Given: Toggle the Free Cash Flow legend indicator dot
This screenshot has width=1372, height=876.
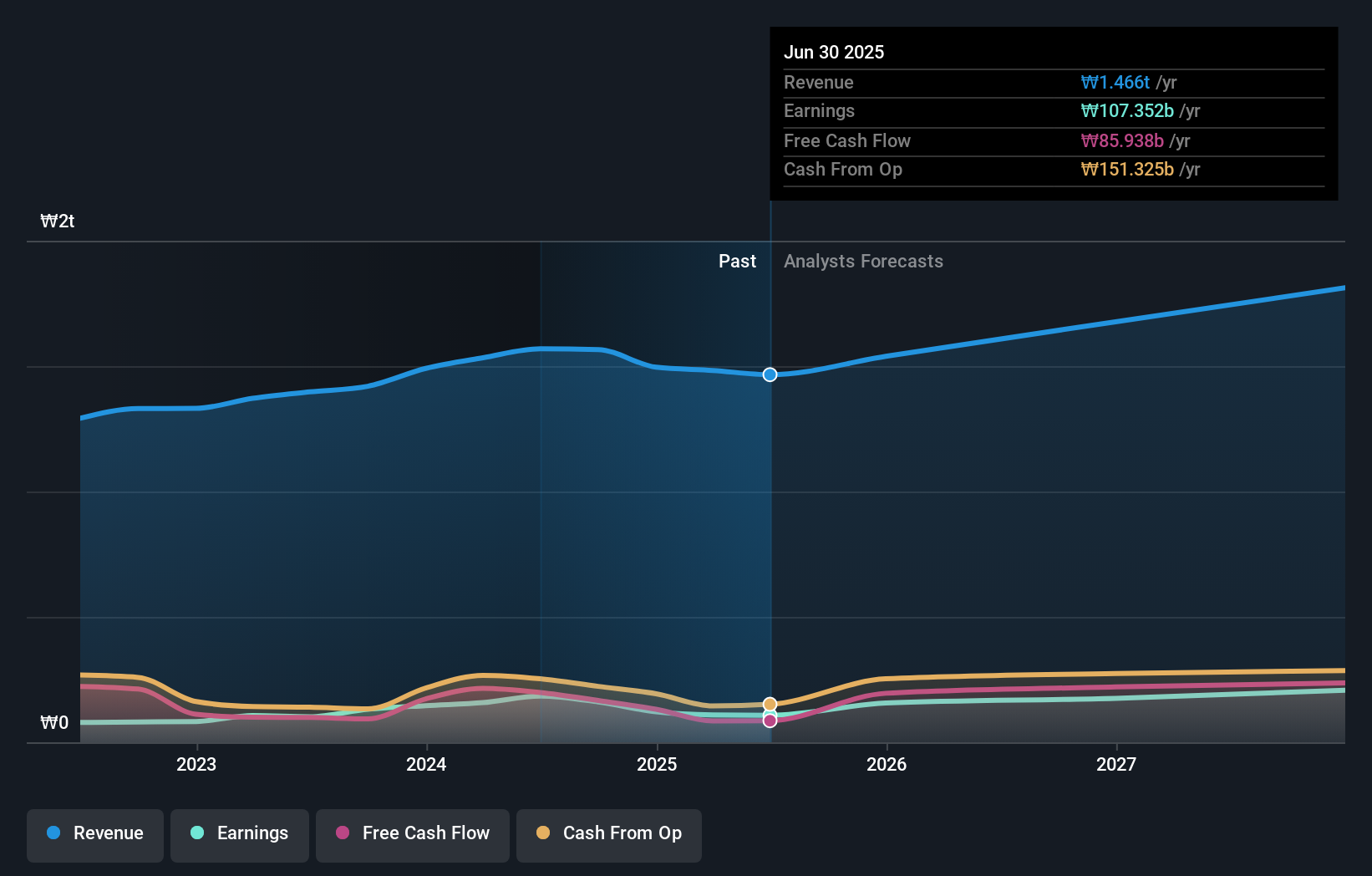Looking at the screenshot, I should click(343, 833).
